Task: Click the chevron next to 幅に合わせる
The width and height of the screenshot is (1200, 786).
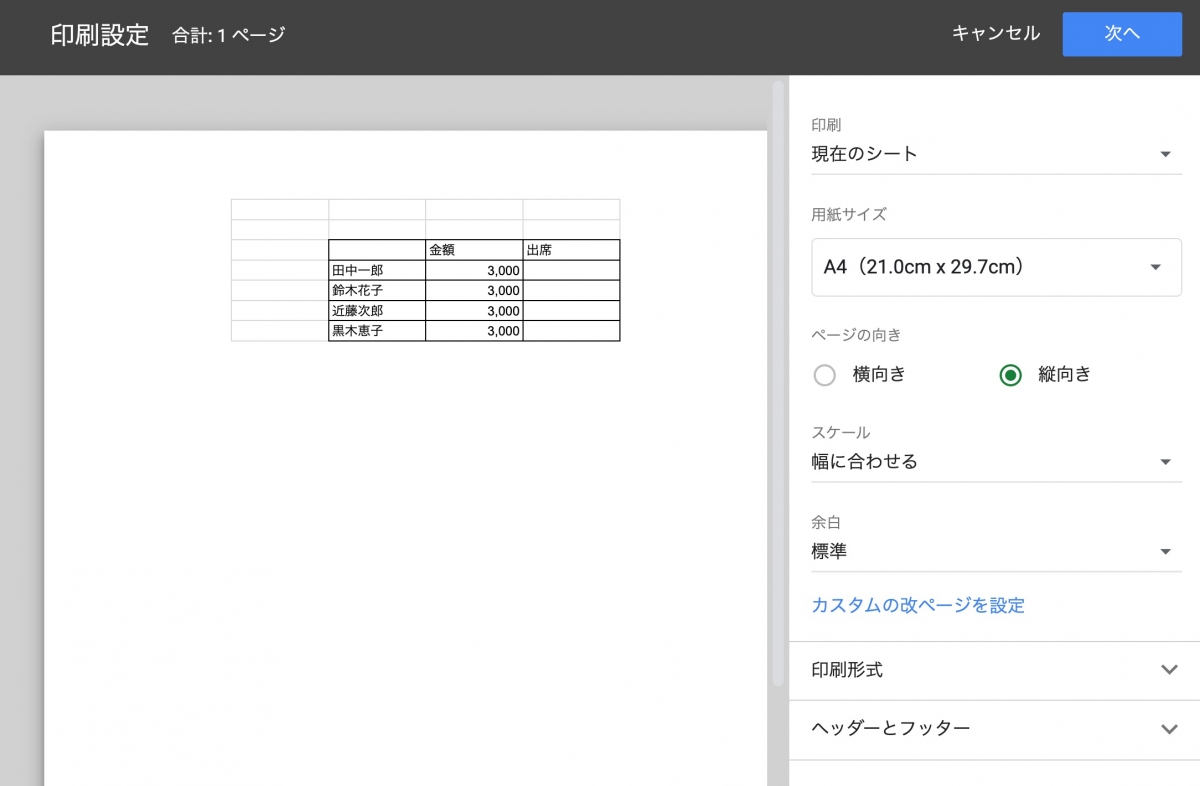Action: pyautogui.click(x=1166, y=462)
